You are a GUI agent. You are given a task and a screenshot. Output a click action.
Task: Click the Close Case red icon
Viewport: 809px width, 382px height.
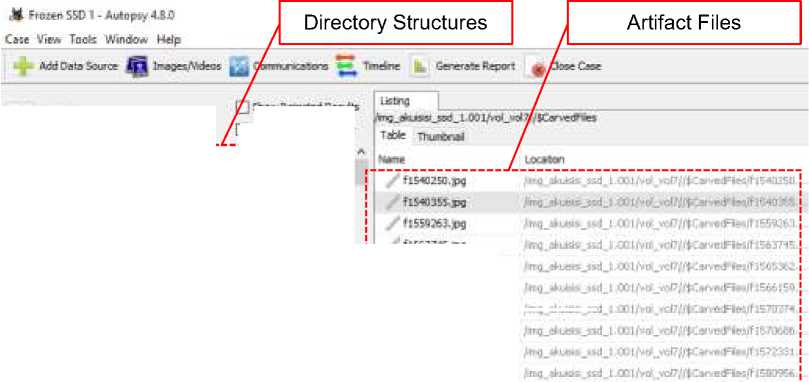coord(537,67)
